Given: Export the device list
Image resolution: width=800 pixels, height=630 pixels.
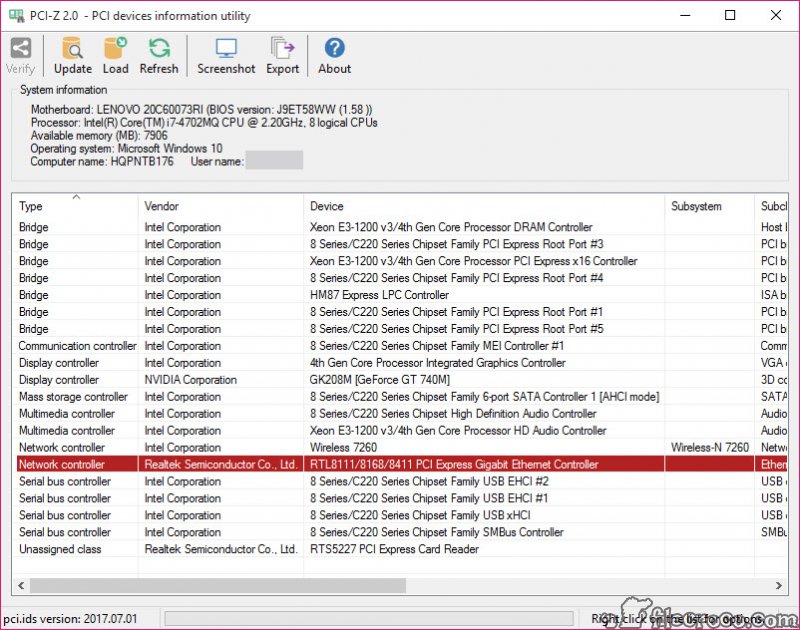Looking at the screenshot, I should pos(282,49).
